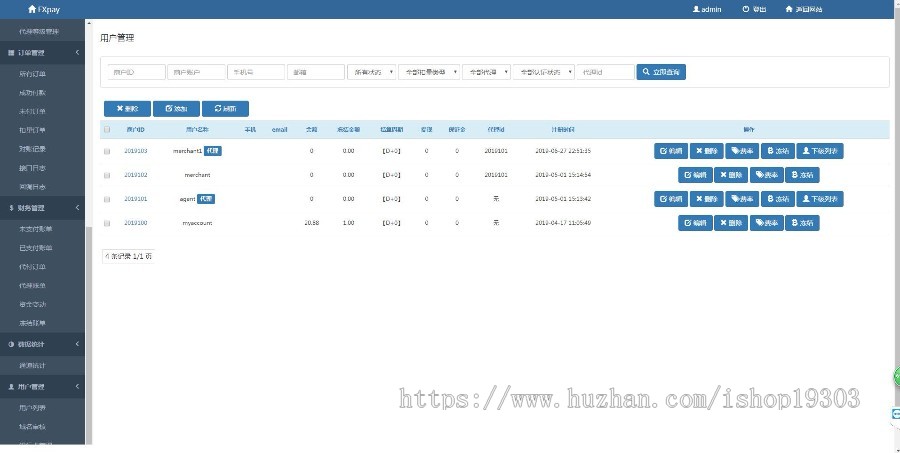900x453 pixels.
Task: Freeze the merchant1 account
Action: 778,151
